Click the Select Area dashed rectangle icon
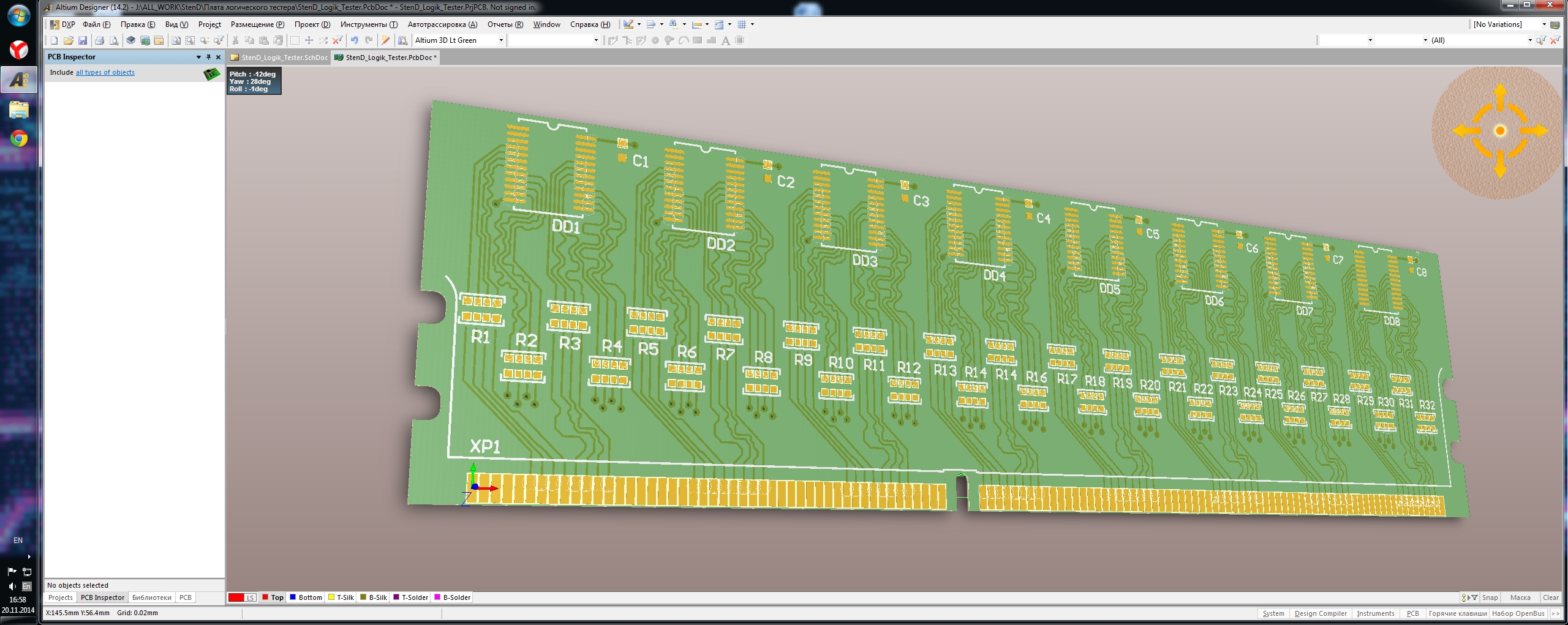1568x625 pixels. [295, 40]
